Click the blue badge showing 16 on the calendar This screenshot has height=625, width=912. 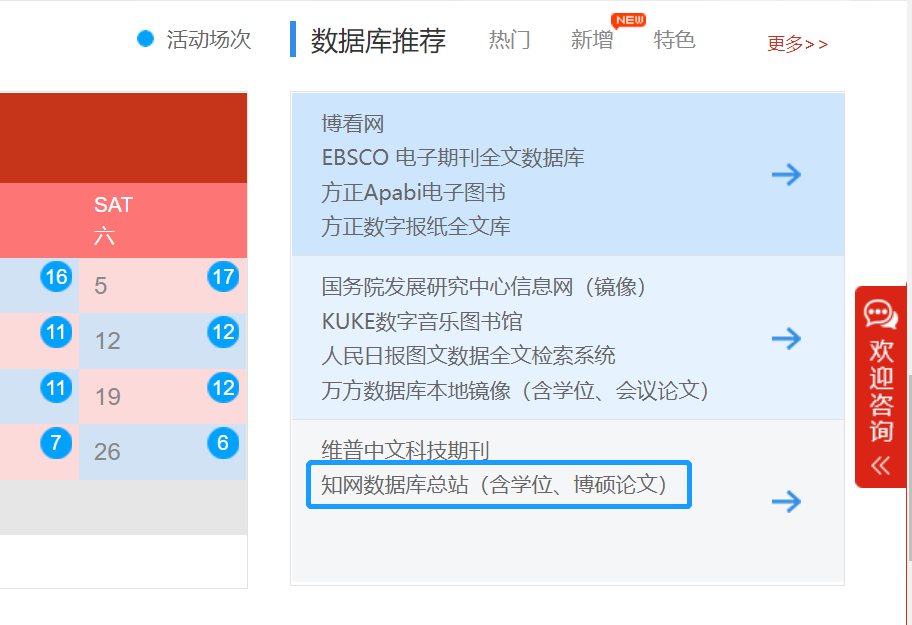pos(55,277)
